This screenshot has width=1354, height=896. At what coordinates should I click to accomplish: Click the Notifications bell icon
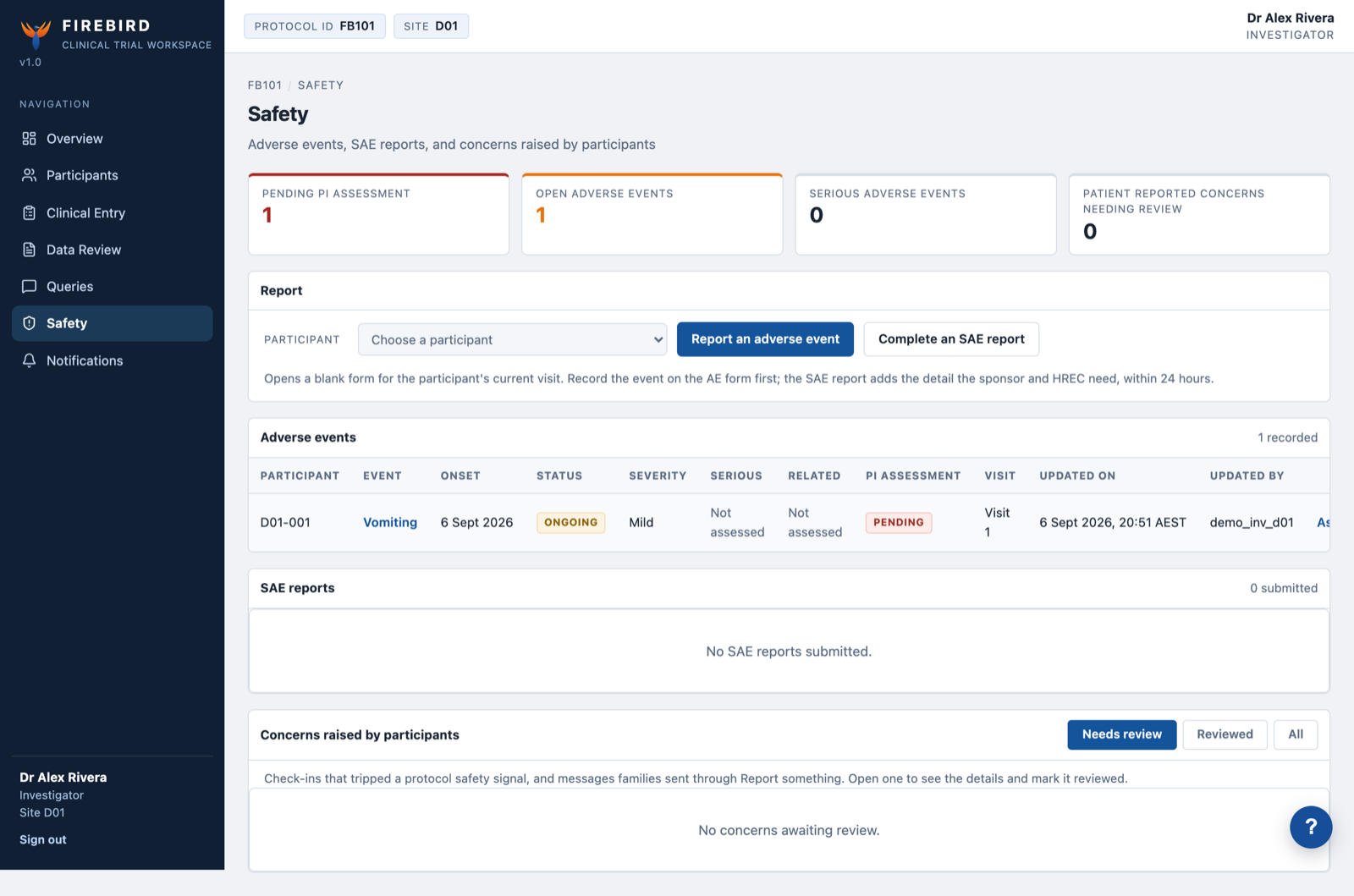(x=29, y=360)
